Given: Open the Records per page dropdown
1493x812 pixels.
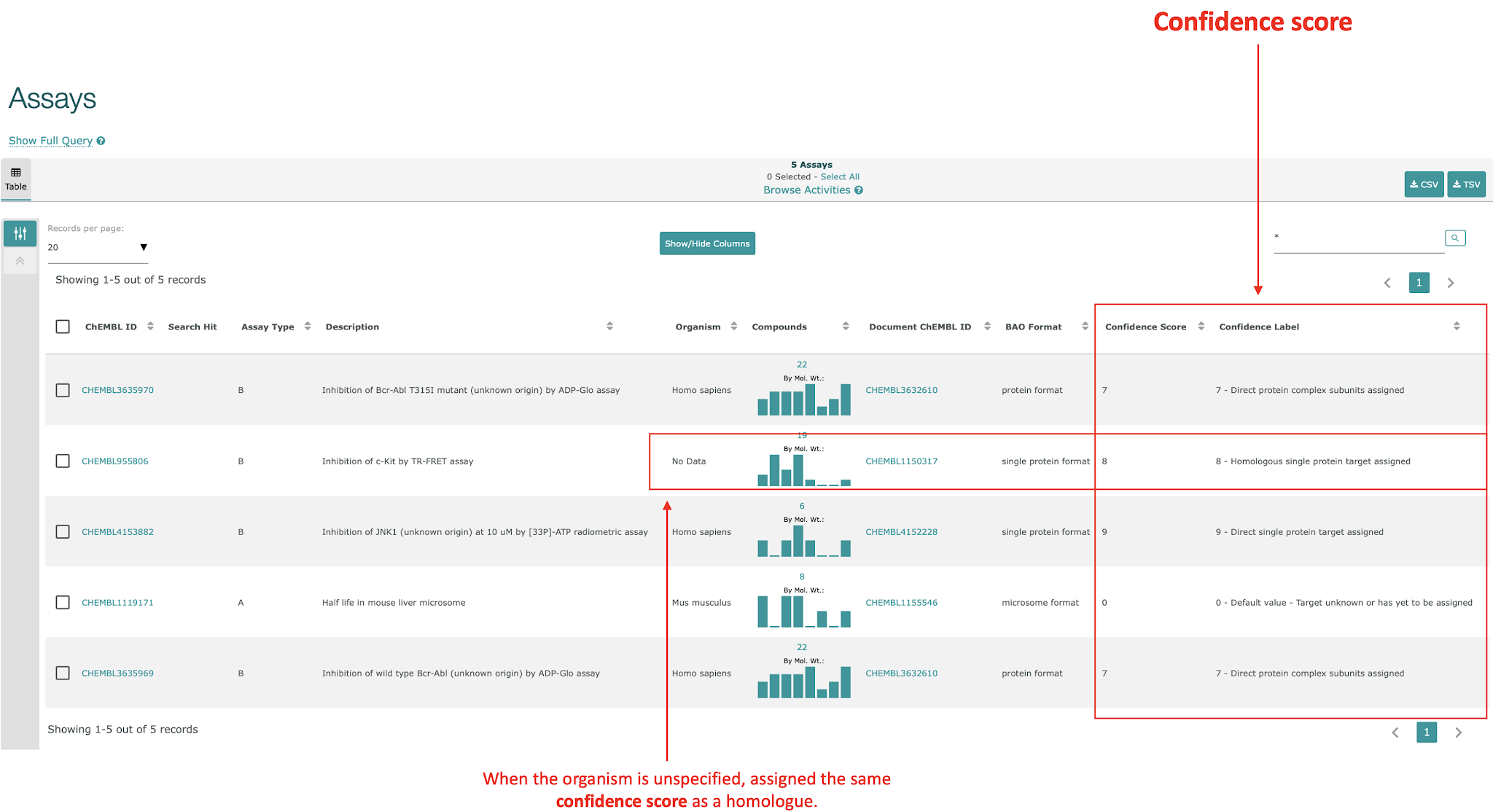Looking at the screenshot, I should [97, 248].
